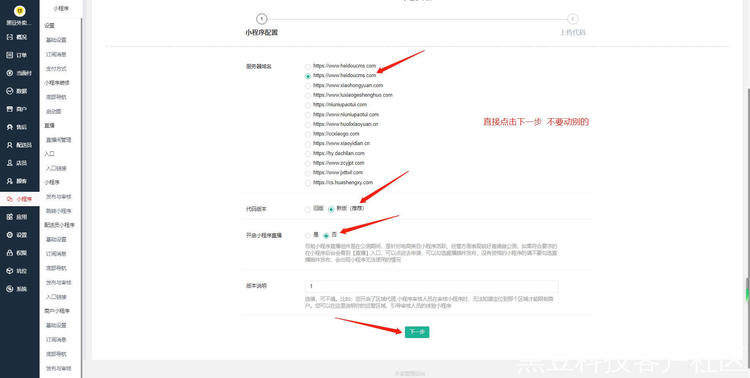Open 直播间管理 in submenu
750x378 pixels.
[x=58, y=140]
